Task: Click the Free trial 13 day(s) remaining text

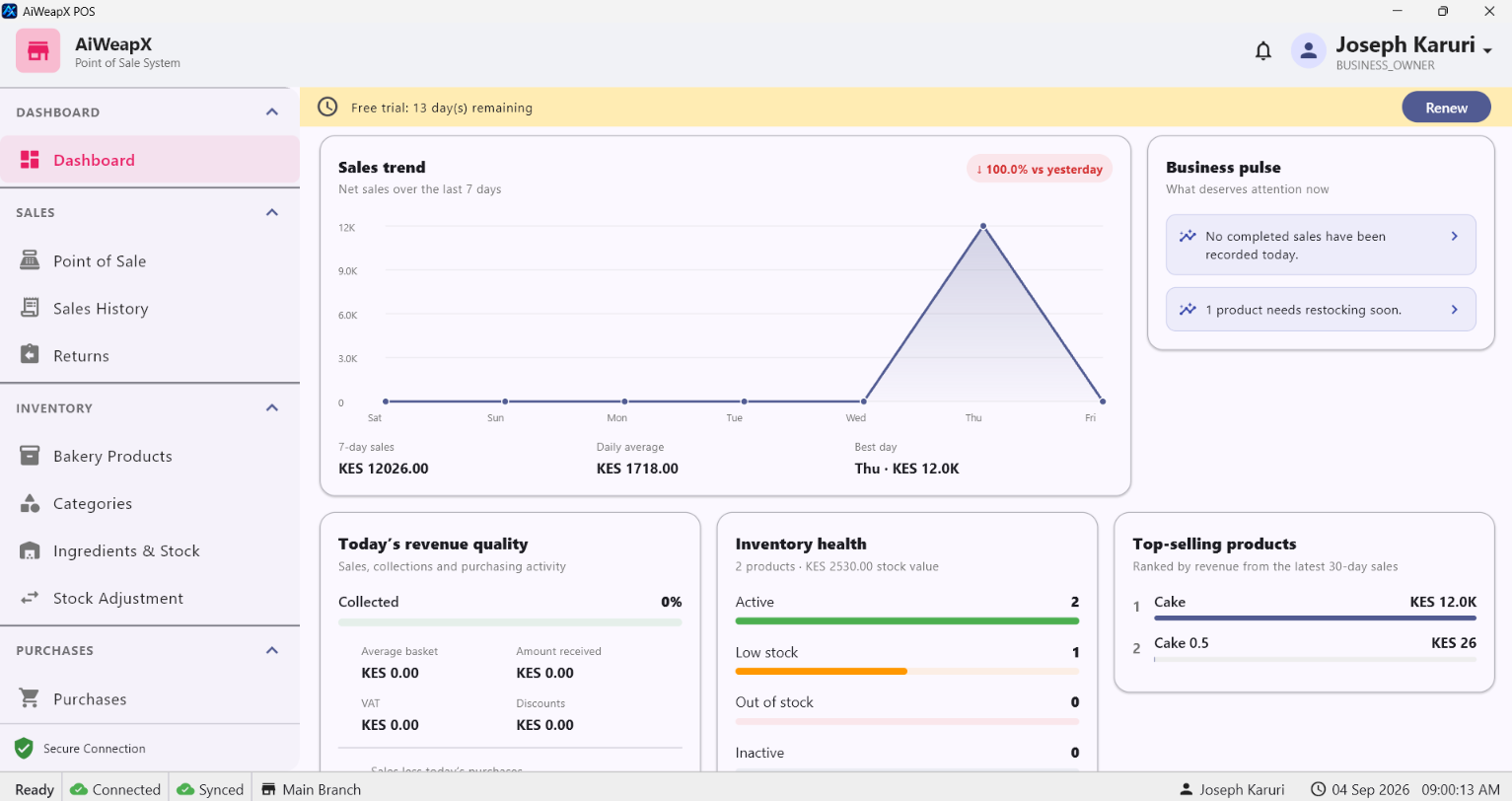Action: tap(442, 108)
